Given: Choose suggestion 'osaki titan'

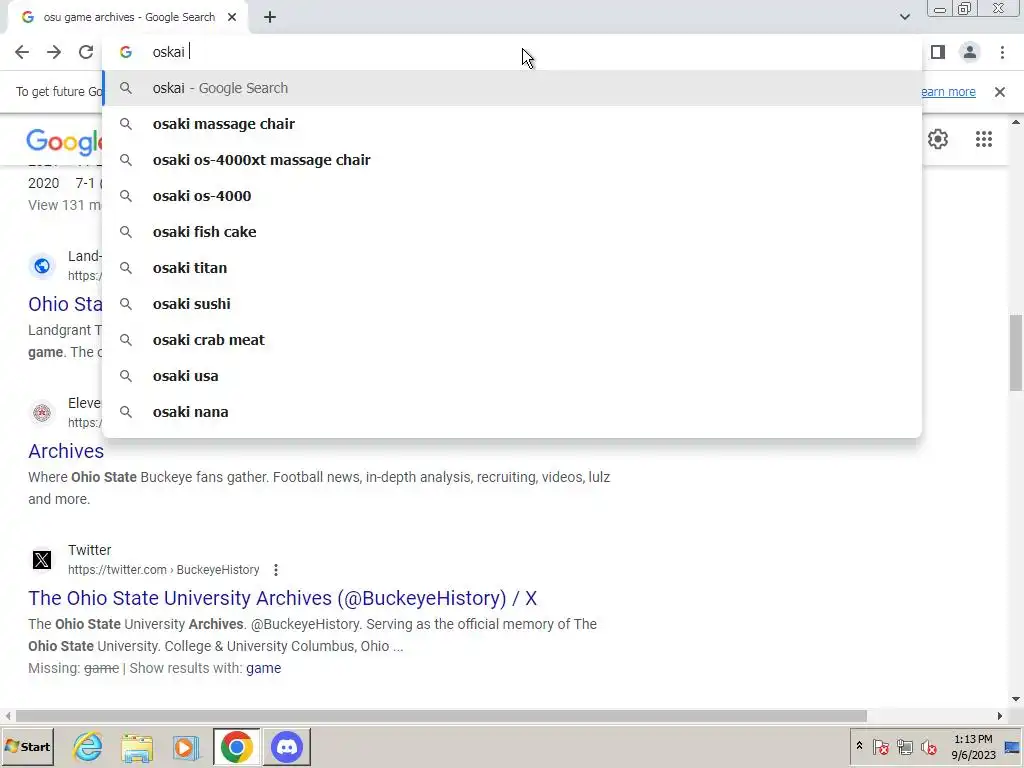Looking at the screenshot, I should (x=513, y=268).
